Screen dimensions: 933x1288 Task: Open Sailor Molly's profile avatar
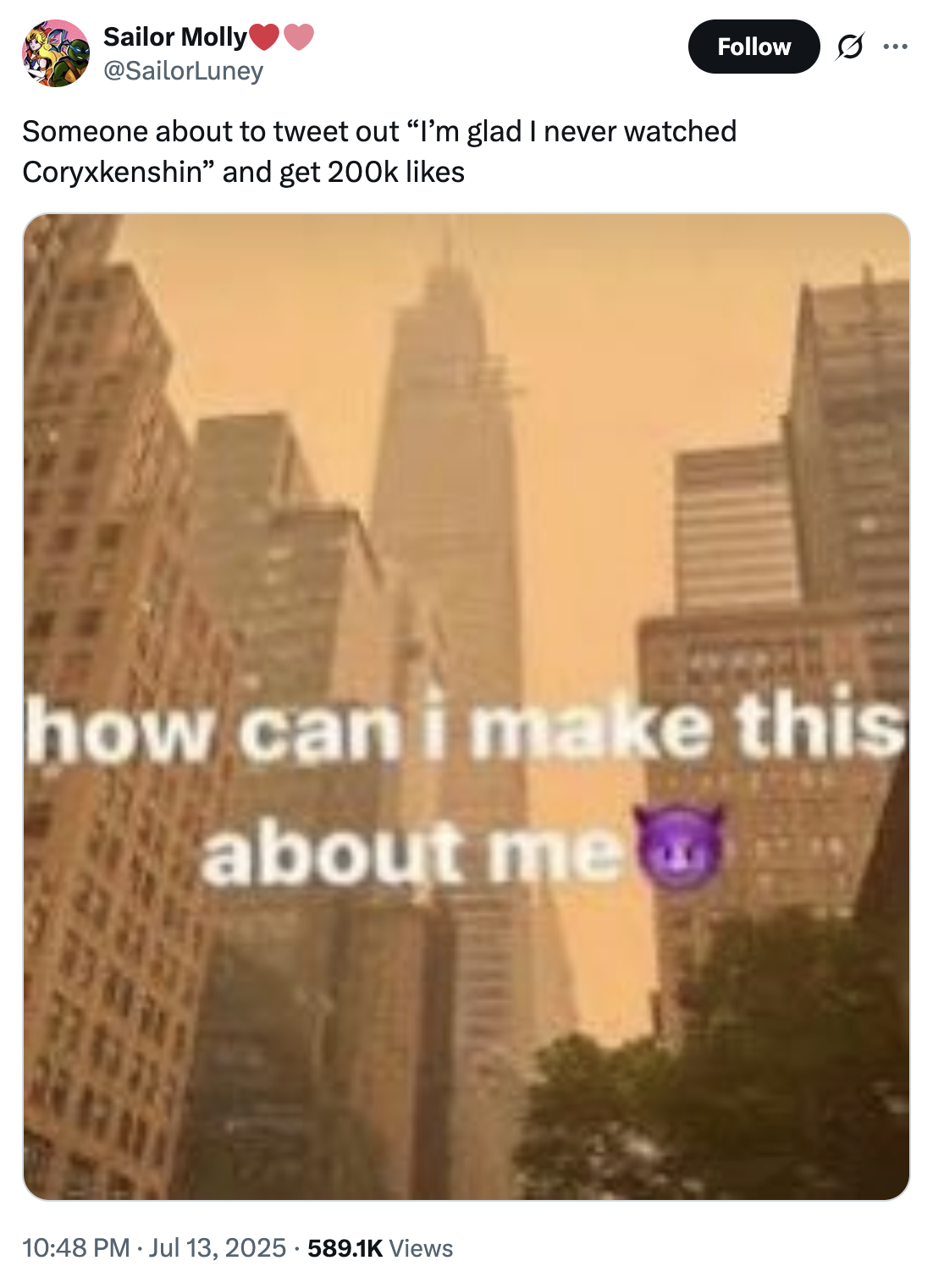[55, 53]
